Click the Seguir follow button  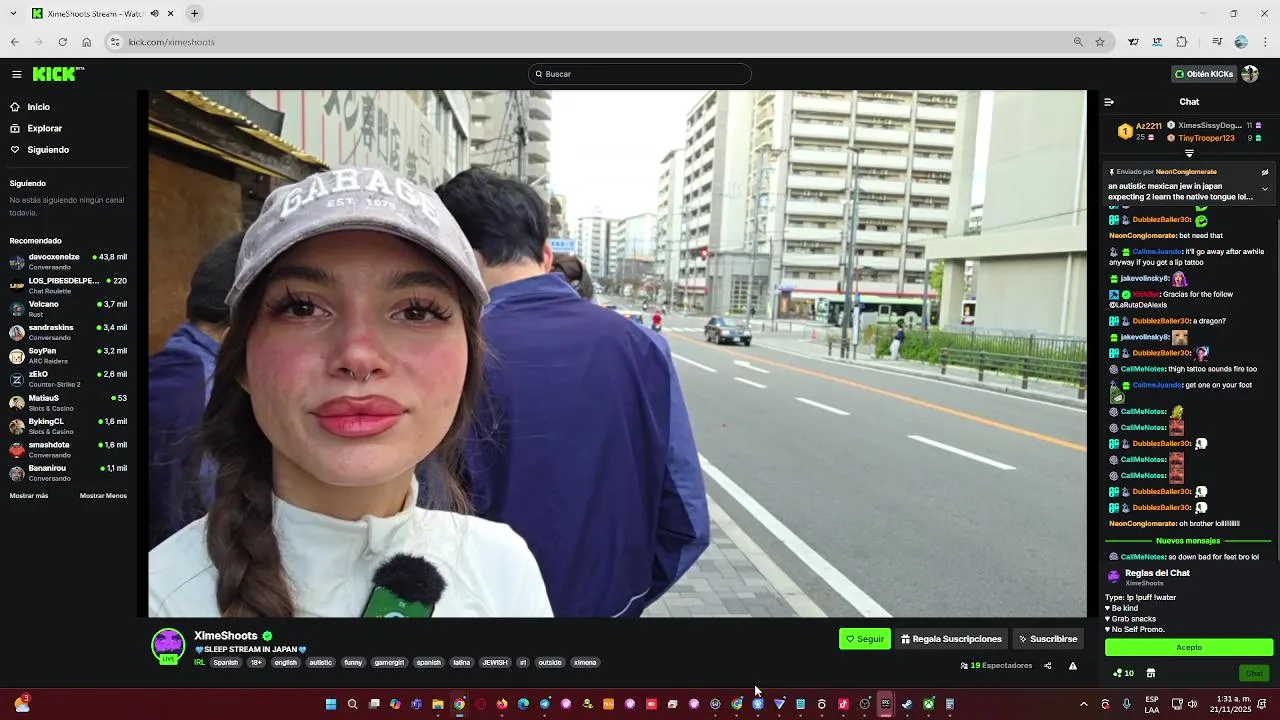point(865,639)
